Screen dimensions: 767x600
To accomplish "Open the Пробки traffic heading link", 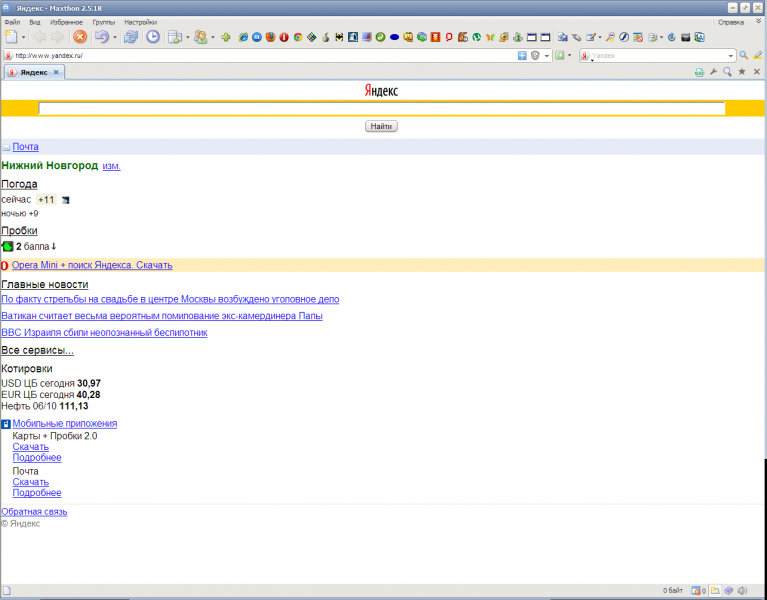I will pyautogui.click(x=19, y=230).
